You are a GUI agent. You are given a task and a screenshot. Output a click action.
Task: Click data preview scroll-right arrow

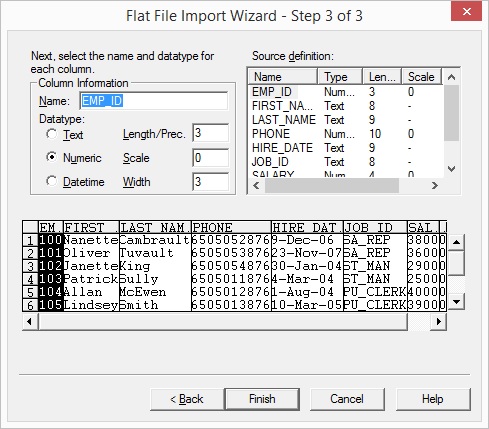(x=439, y=322)
